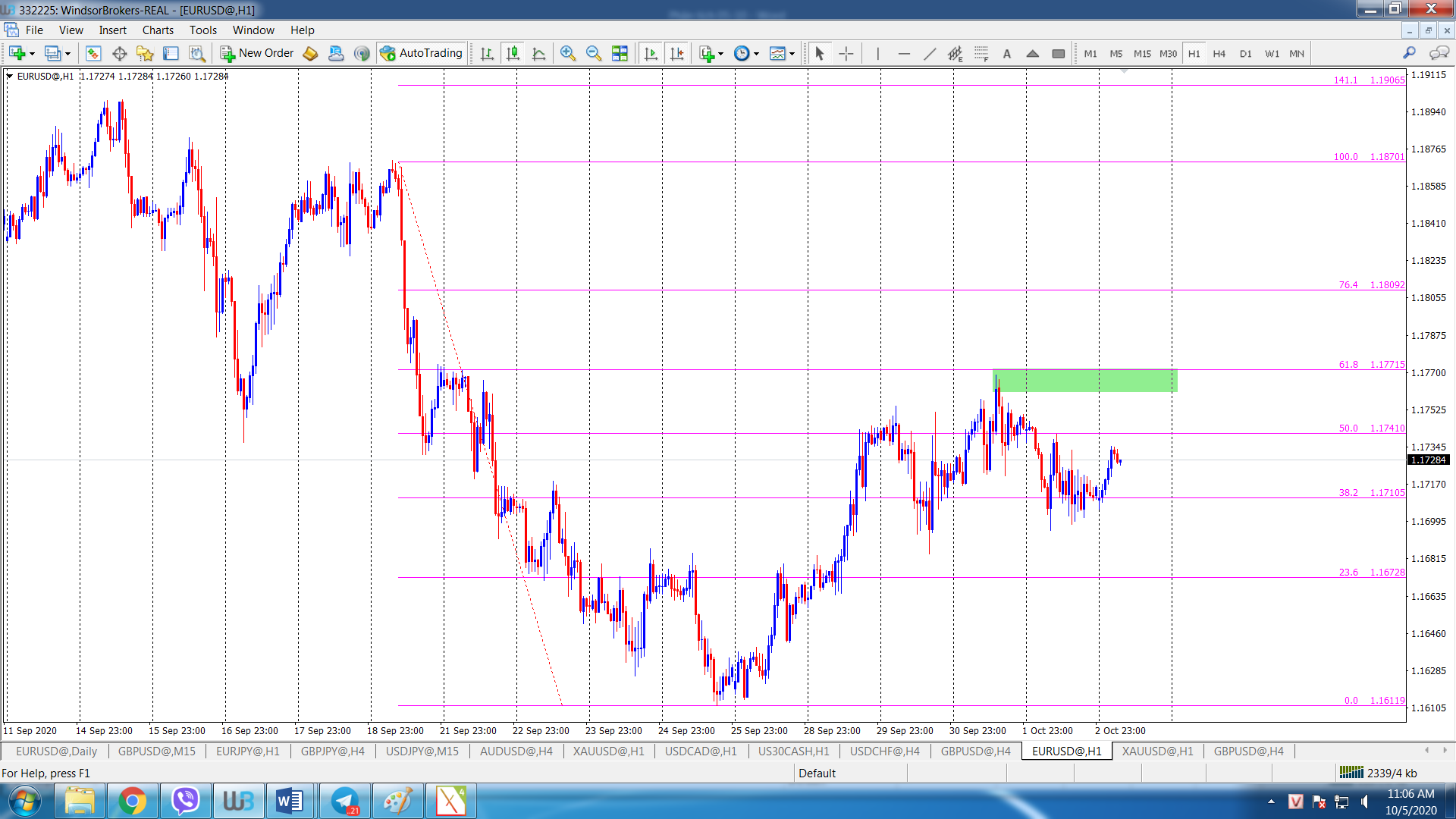Viewport: 1456px width, 819px height.
Task: Open the Tools menu
Action: pyautogui.click(x=203, y=30)
